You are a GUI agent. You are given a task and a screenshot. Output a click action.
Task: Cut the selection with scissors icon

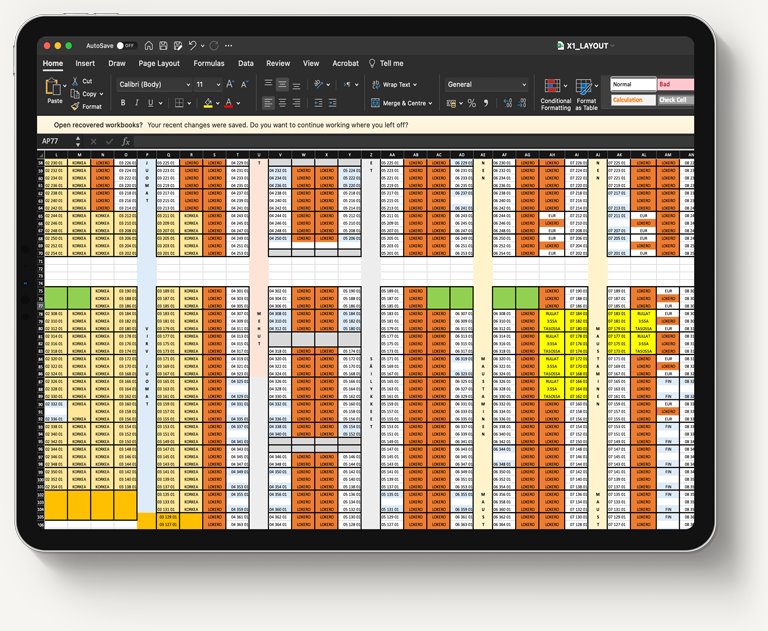tap(75, 81)
